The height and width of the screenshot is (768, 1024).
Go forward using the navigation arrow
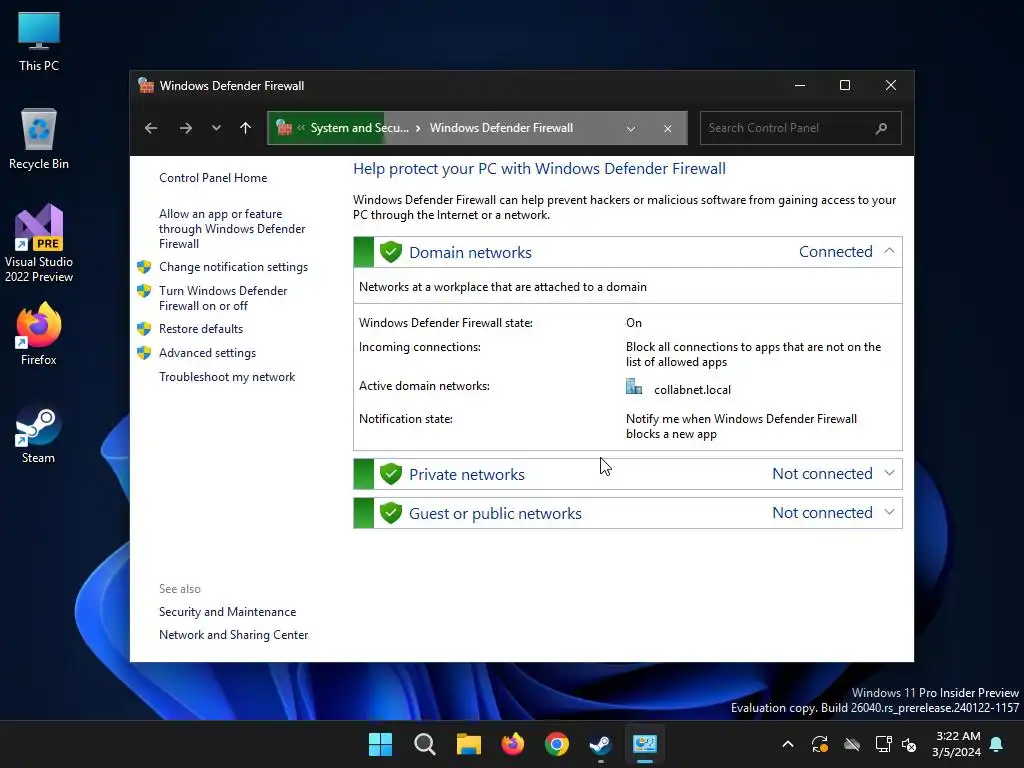185,128
